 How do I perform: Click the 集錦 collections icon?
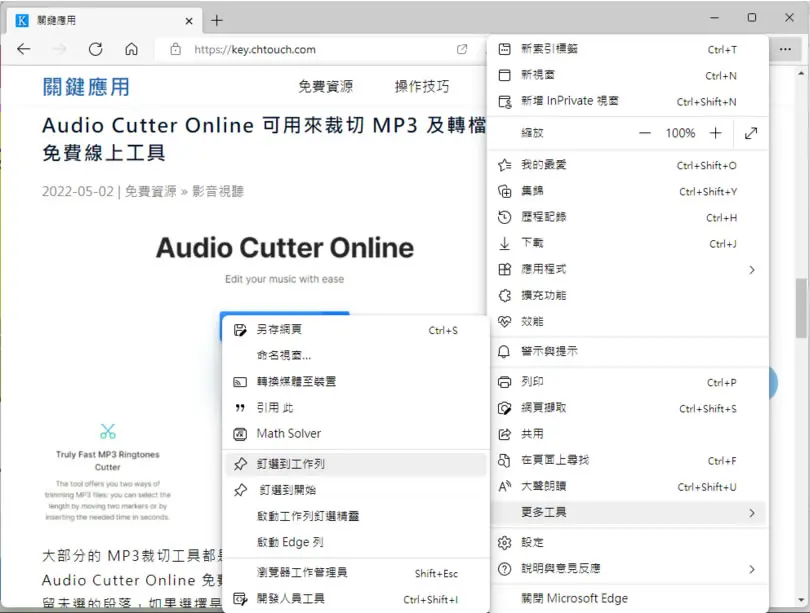tap(504, 191)
